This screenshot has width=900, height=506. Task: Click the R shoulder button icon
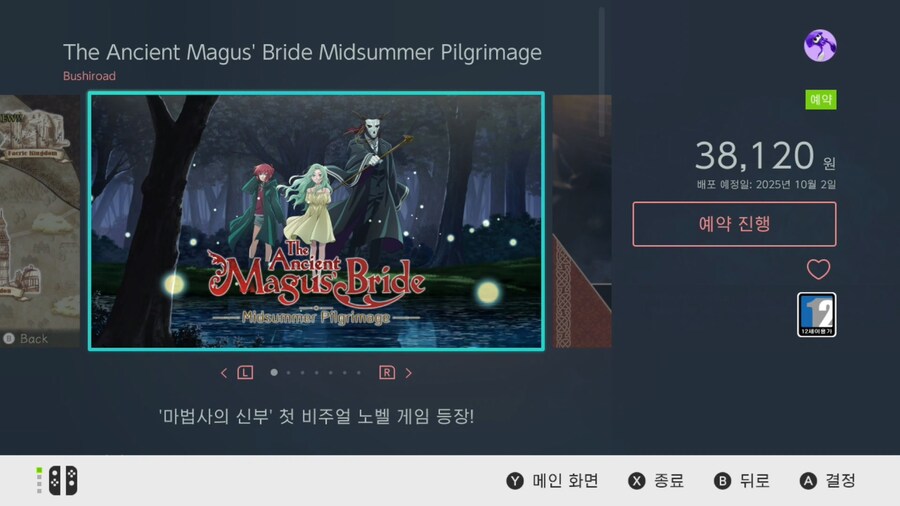point(387,373)
